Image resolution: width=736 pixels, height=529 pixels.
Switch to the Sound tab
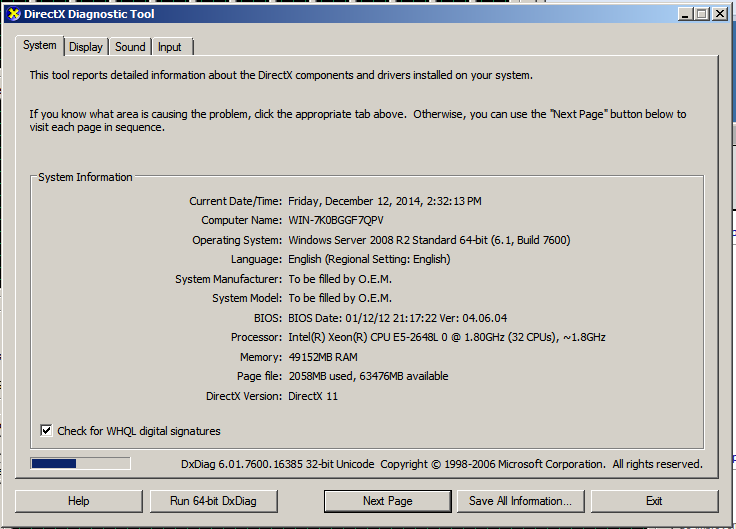point(130,47)
